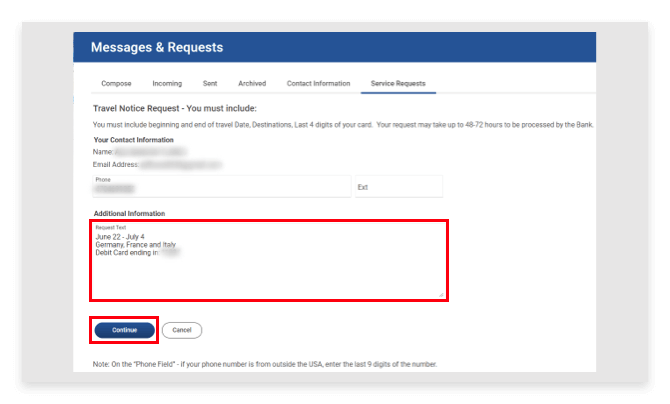The height and width of the screenshot is (404, 670).
Task: Click the Phone input field
Action: coord(222,186)
